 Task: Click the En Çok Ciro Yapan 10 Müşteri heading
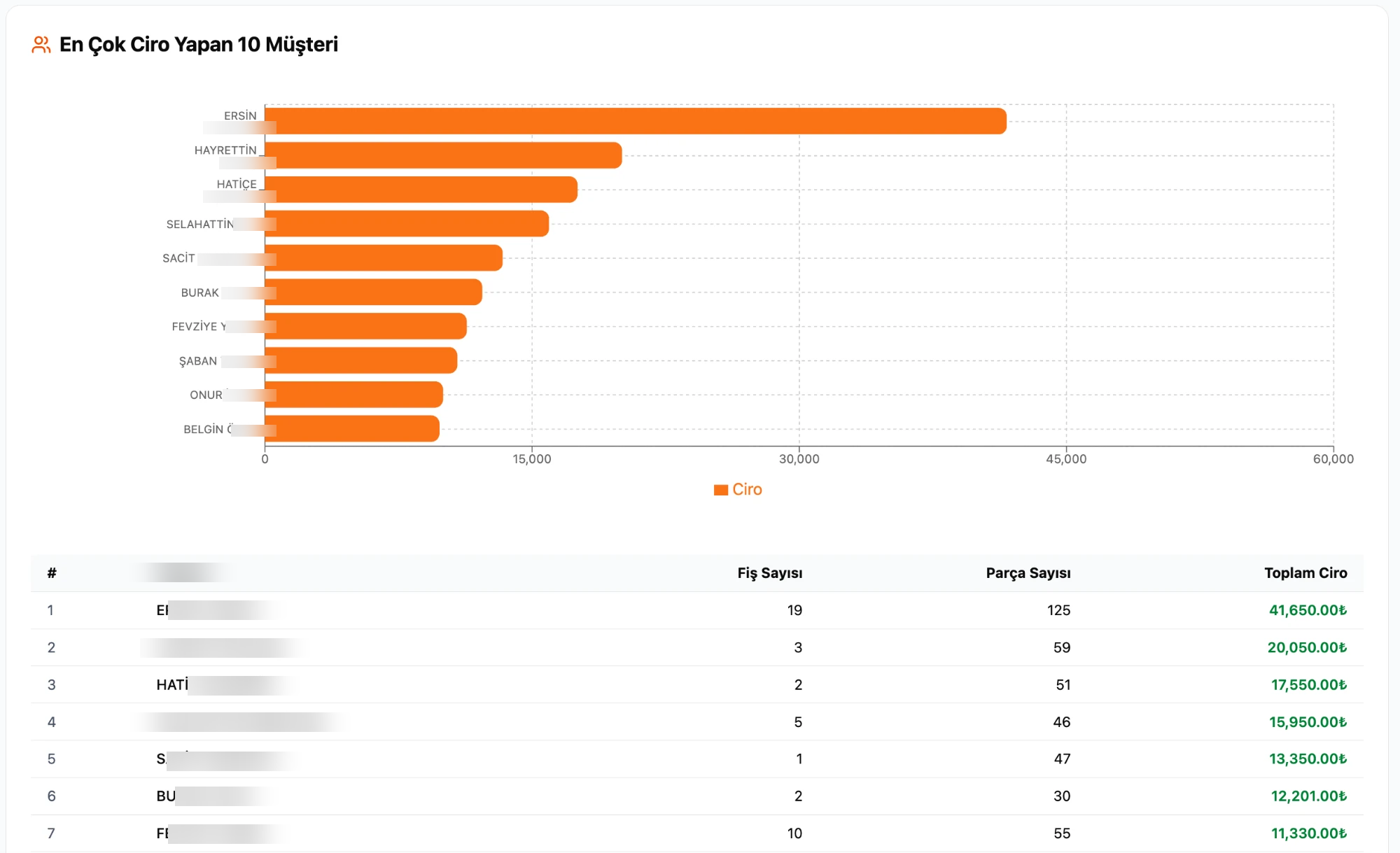click(199, 45)
